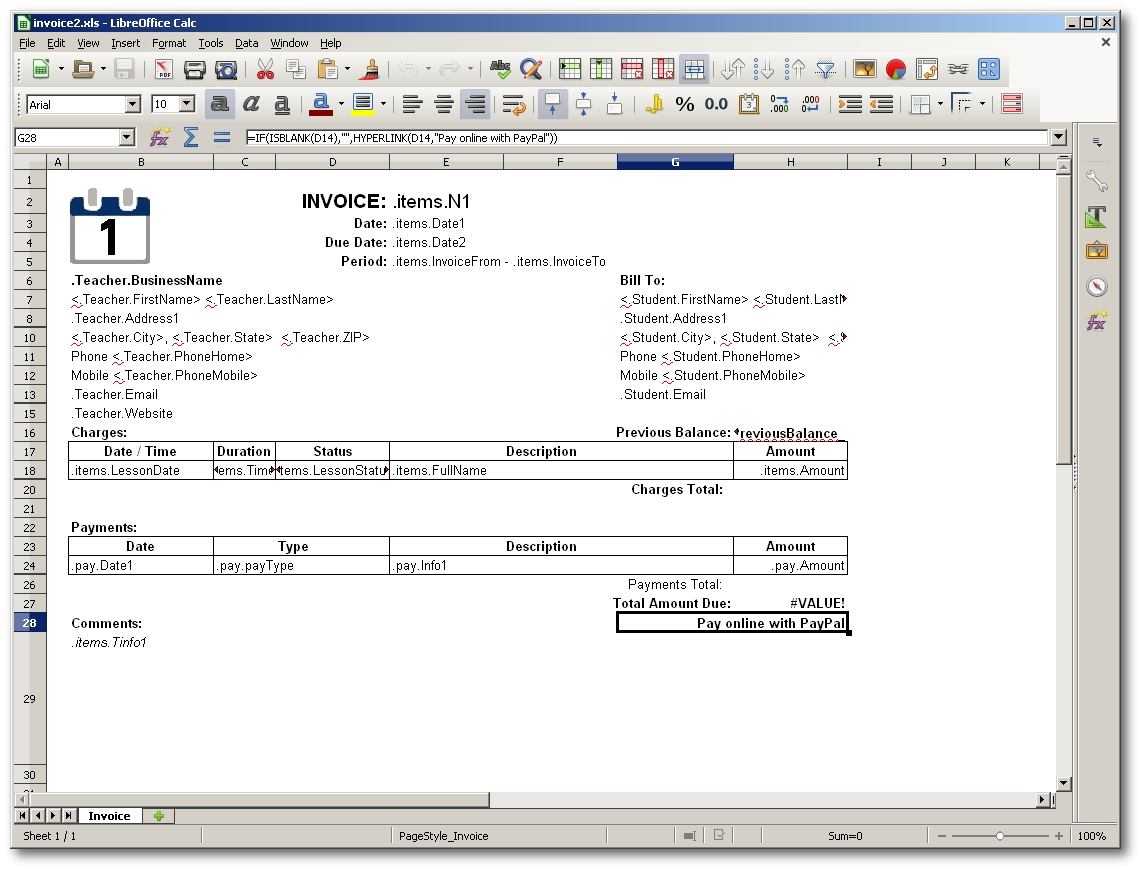Screen dimensions: 1143x871
Task: Switch to the Invoice sheet tab
Action: [x=110, y=816]
